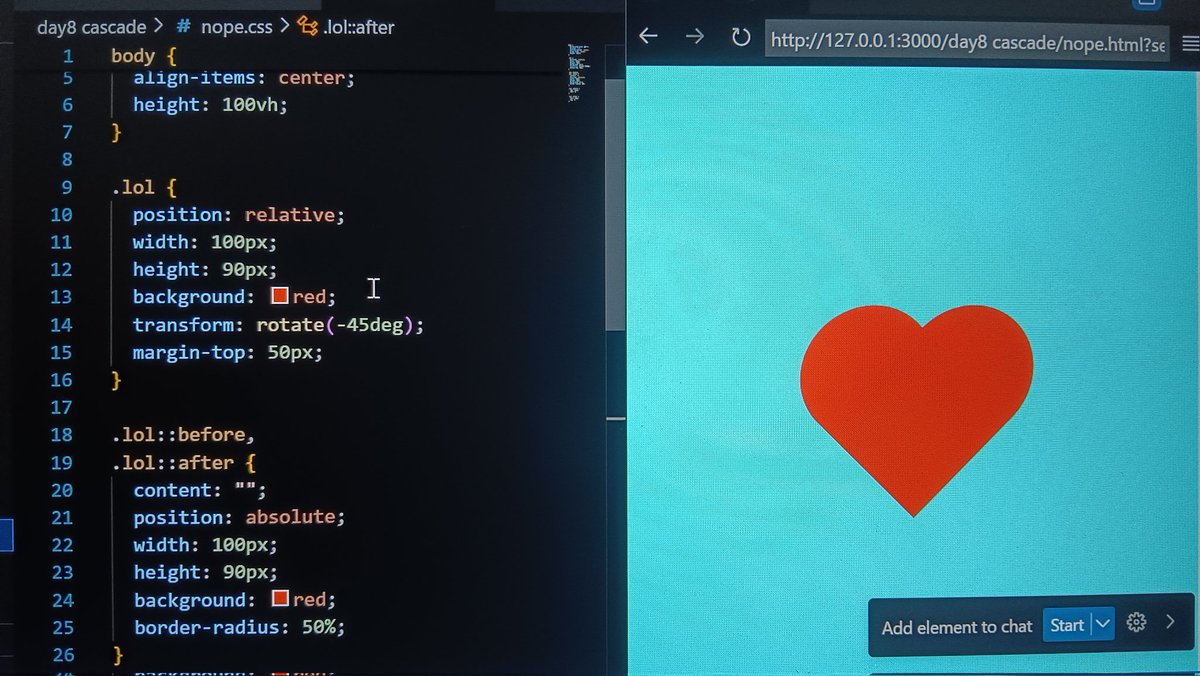Click the red color swatch on line 24
This screenshot has height=676, width=1200.
pos(280,600)
